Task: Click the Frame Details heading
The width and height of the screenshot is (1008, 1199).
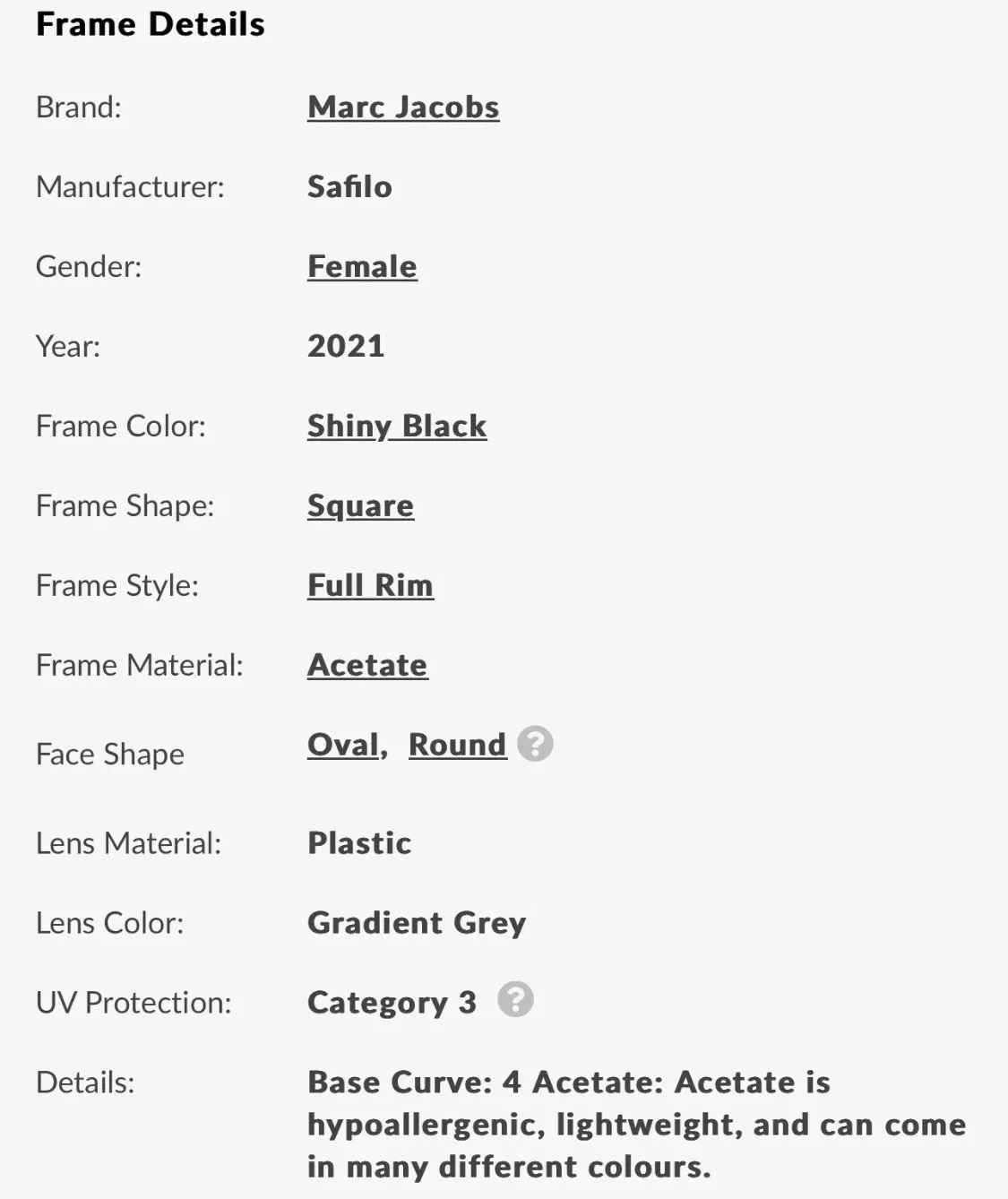Action: [151, 24]
